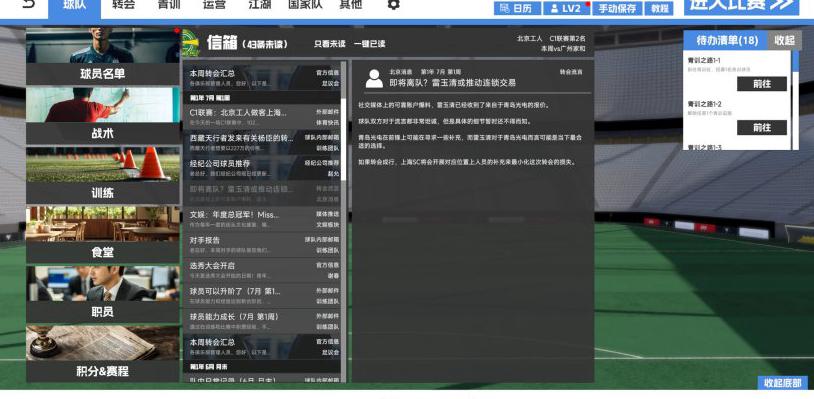Click the sender avatar icon in the message
Viewport: 814px width, 399px height.
click(374, 78)
